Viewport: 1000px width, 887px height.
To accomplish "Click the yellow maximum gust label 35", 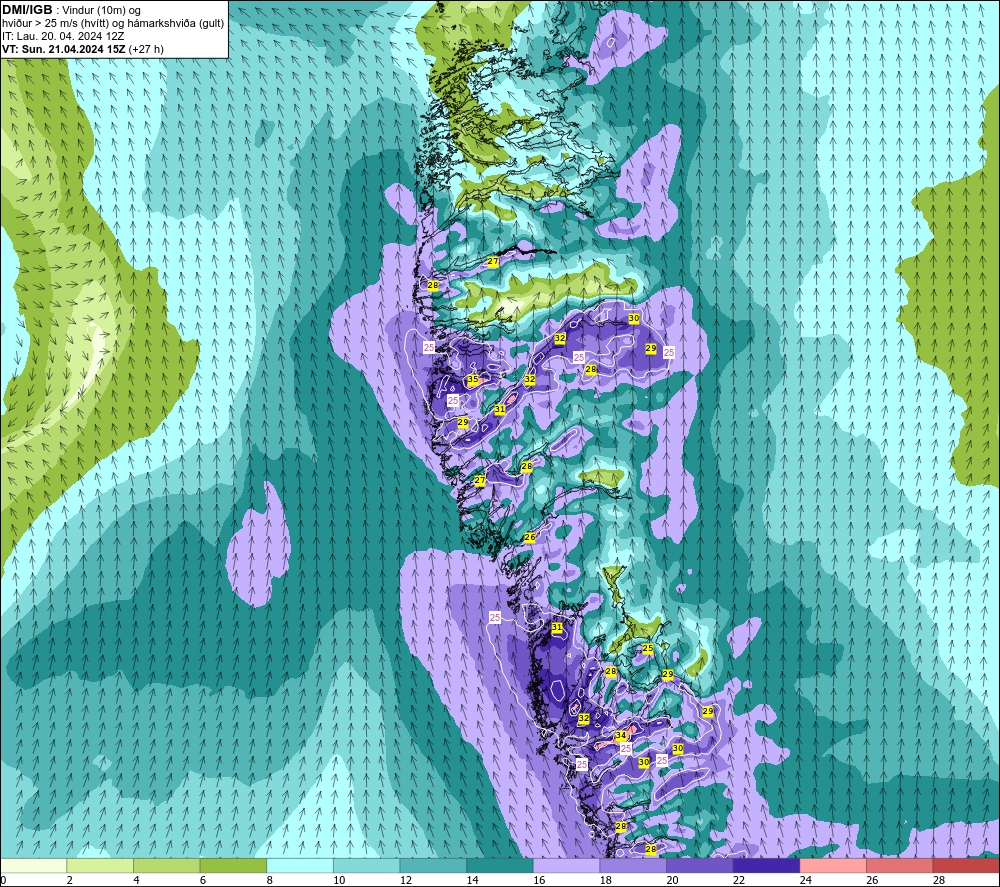I will tap(473, 379).
